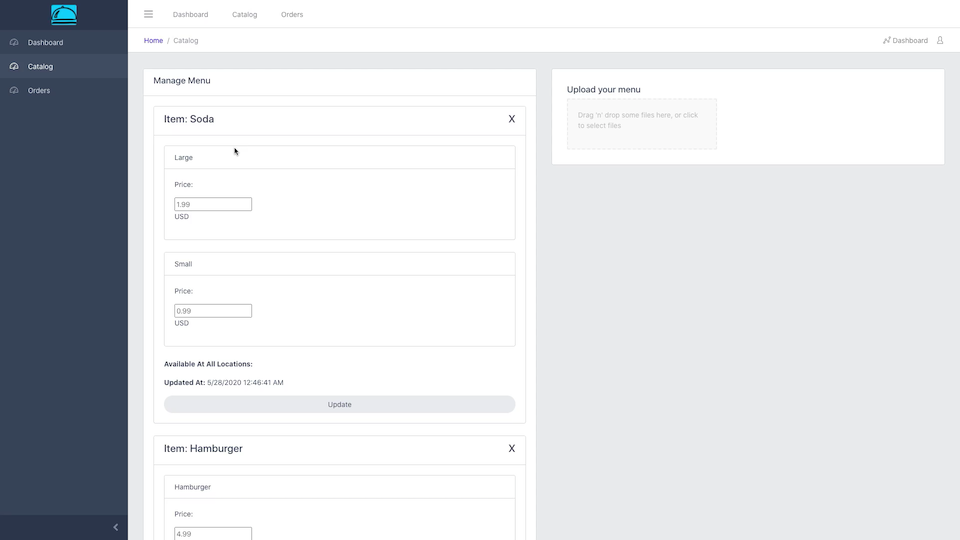This screenshot has height=540, width=960.
Task: Open Orders in the sidebar
Action: (39, 90)
